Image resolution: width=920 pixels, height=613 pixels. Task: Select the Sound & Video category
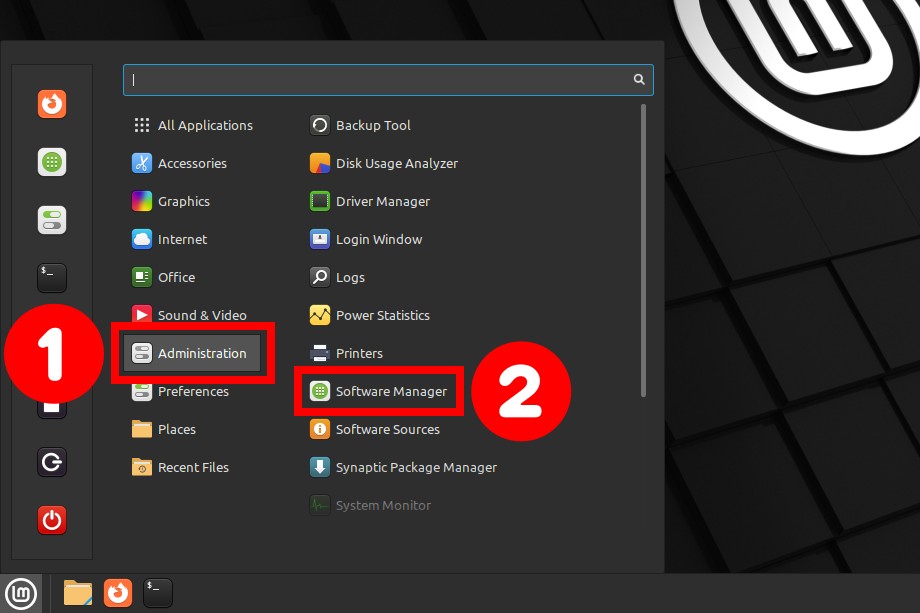[x=193, y=315]
